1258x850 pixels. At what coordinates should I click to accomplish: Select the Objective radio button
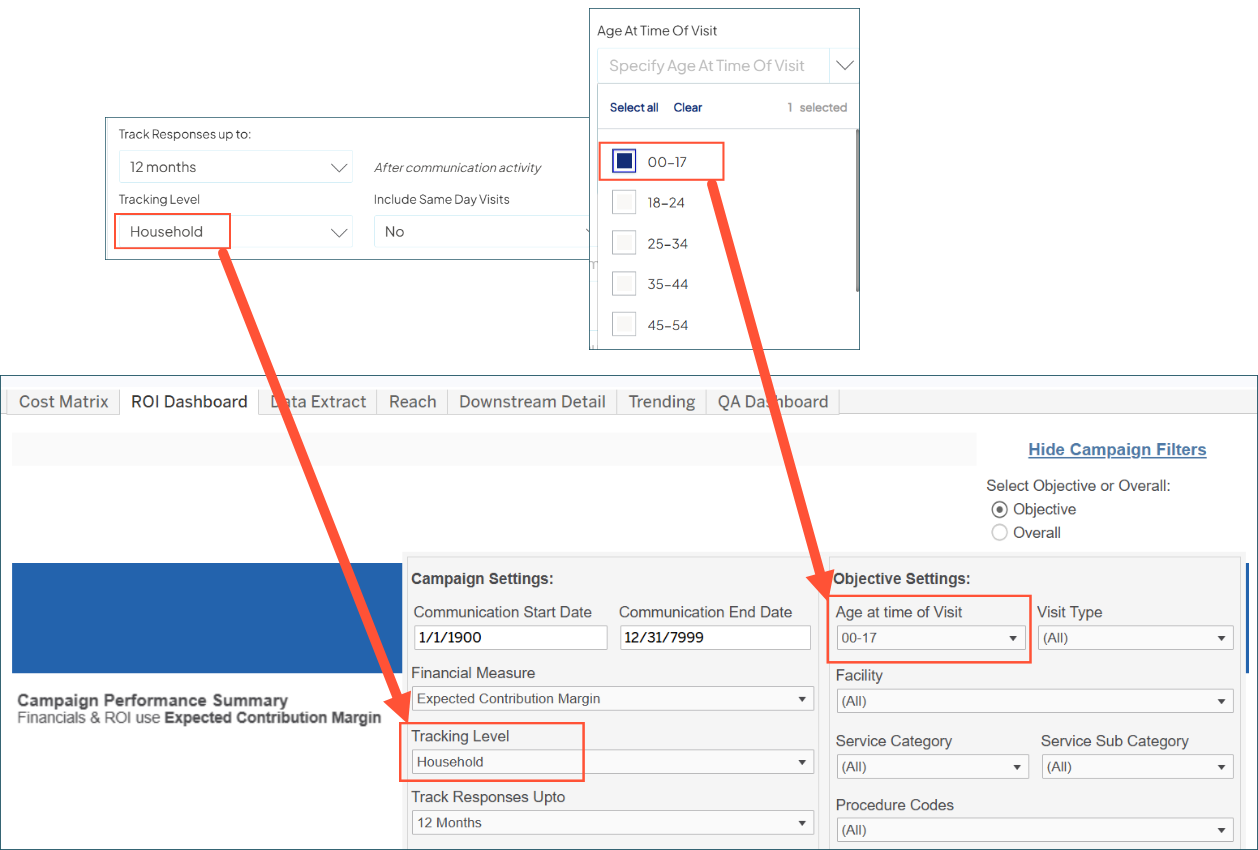tap(999, 509)
